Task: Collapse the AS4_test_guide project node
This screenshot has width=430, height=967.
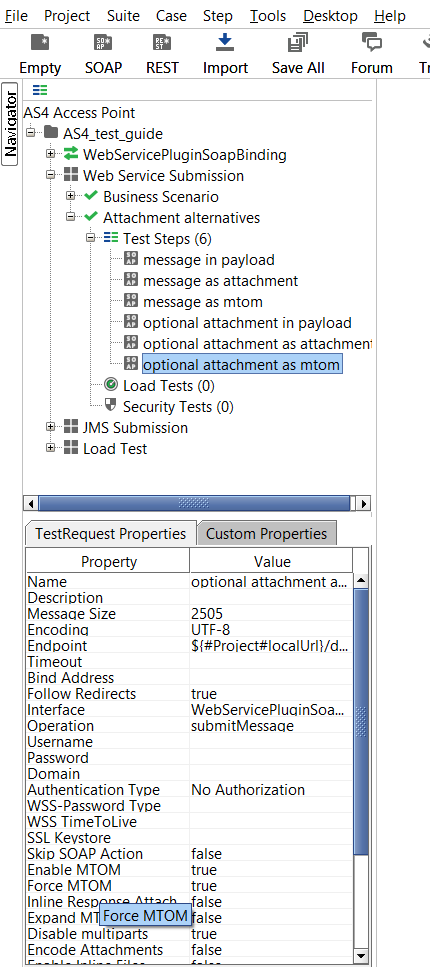Action: click(x=31, y=133)
